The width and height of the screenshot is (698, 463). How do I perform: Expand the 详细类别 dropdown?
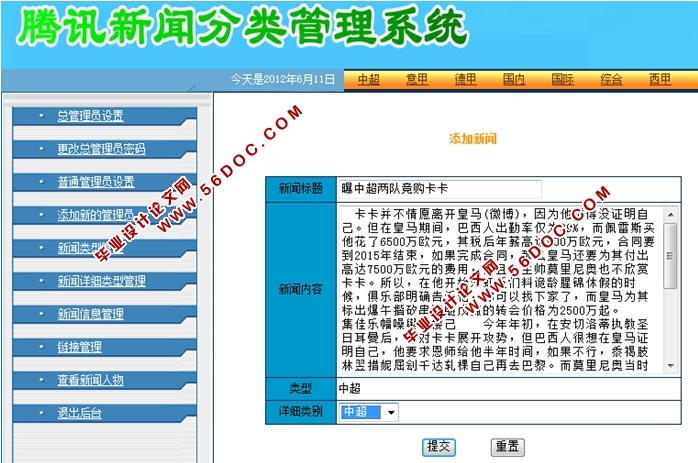pos(369,412)
